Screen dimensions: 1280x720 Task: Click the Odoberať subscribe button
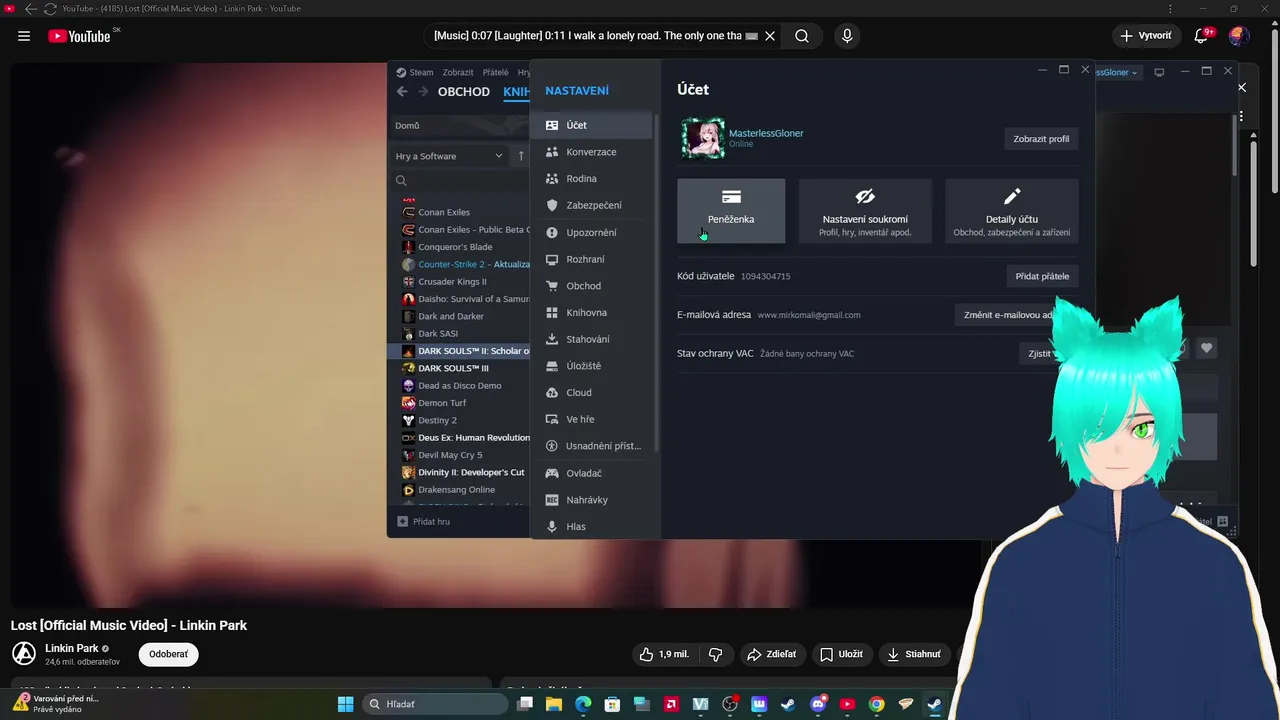(x=168, y=654)
